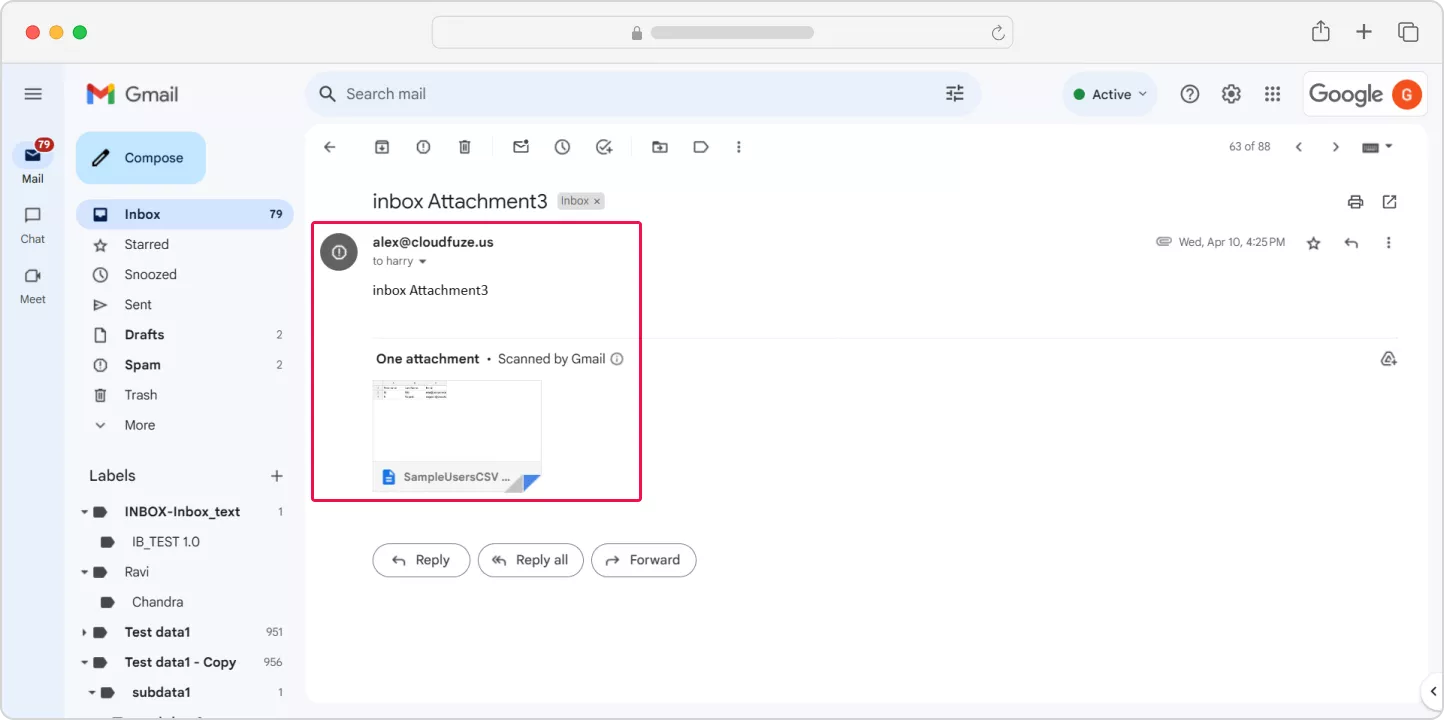Image resolution: width=1444 pixels, height=720 pixels.
Task: Snooze this email
Action: (x=562, y=147)
